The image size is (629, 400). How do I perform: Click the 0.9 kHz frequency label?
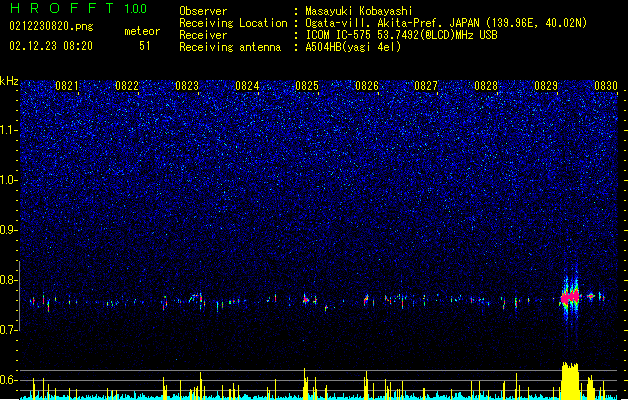click(9, 230)
